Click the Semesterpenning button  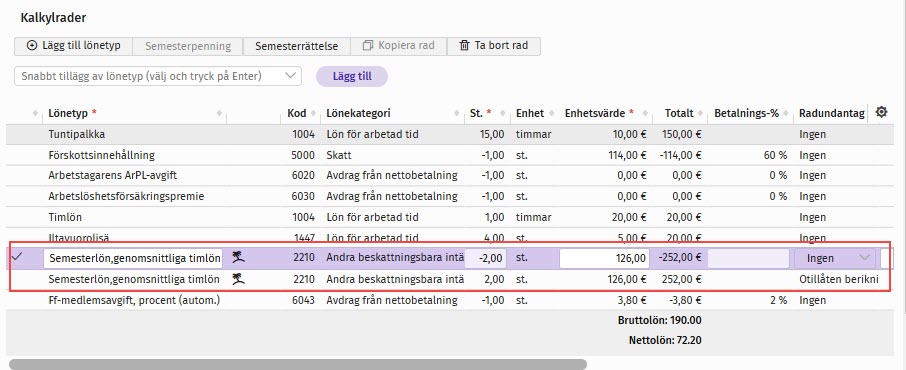point(188,46)
